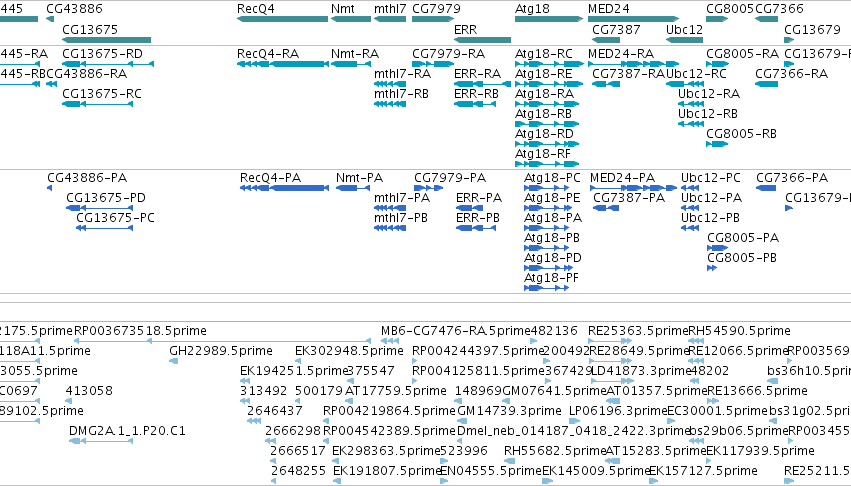Click the EK302948.5prime EST label
The width and height of the screenshot is (851, 486).
[349, 351]
